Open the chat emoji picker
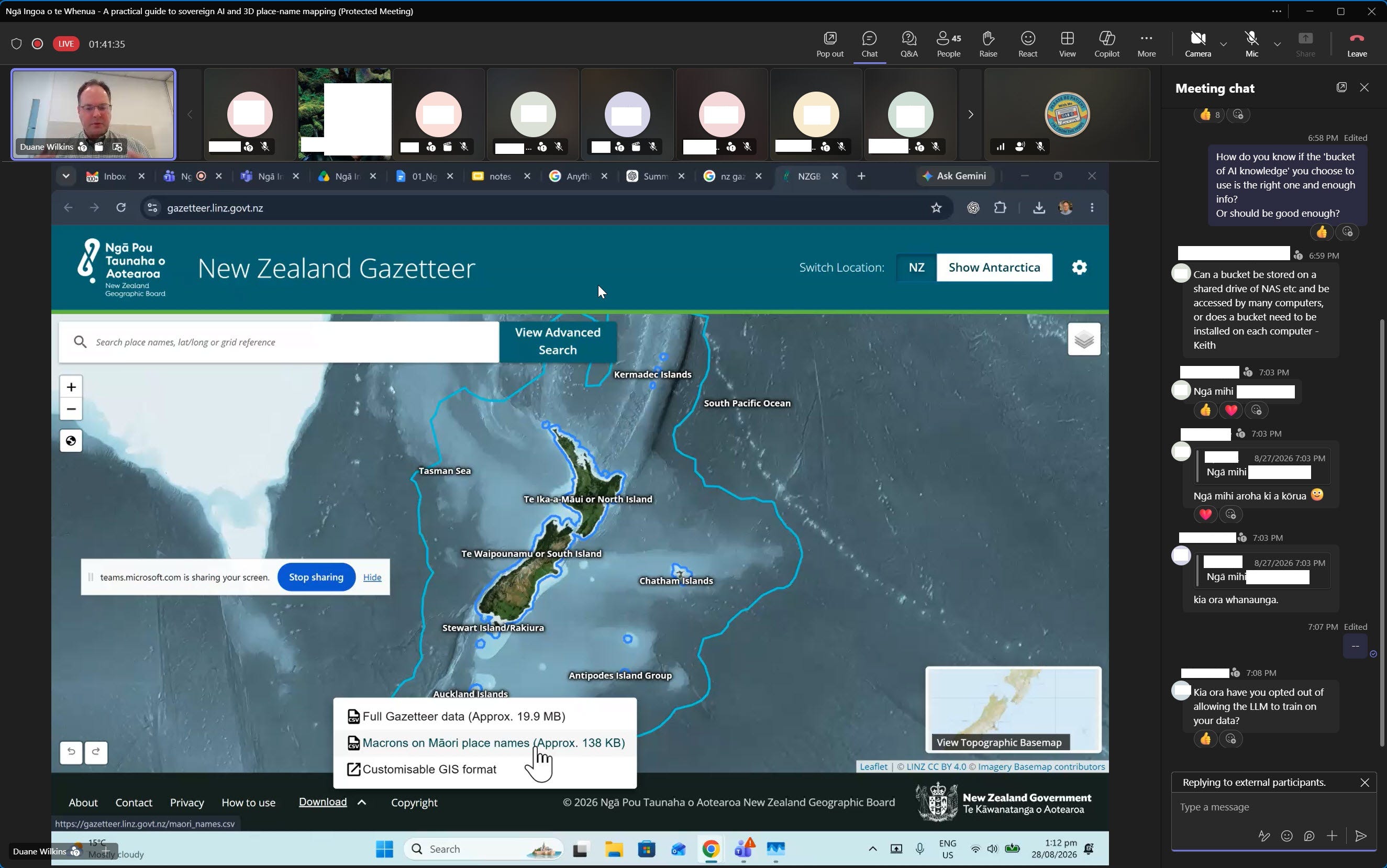This screenshot has width=1387, height=868. [x=1286, y=836]
